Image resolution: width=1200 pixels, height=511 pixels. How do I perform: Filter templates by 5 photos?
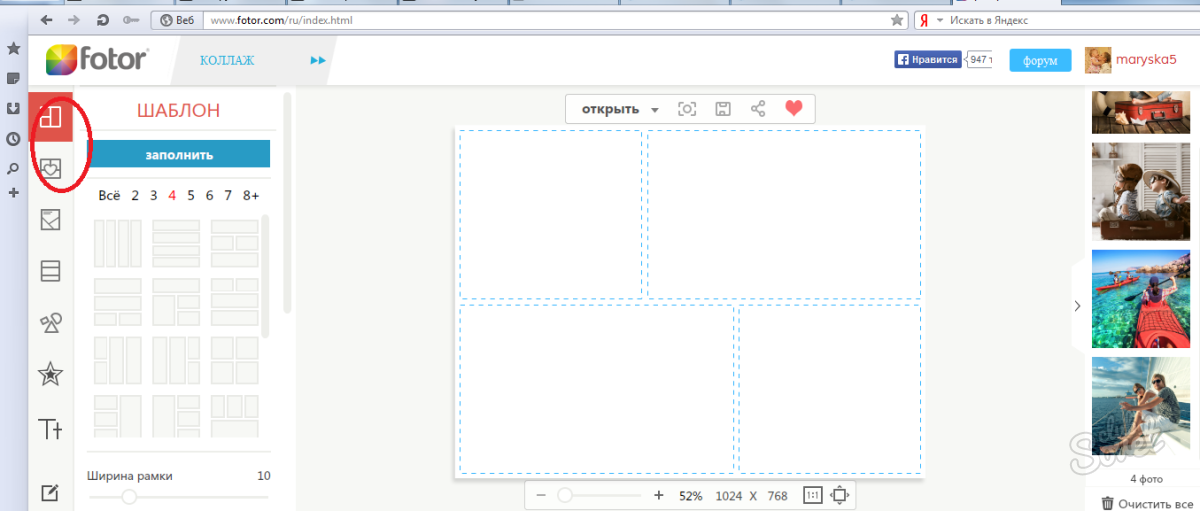tap(191, 196)
